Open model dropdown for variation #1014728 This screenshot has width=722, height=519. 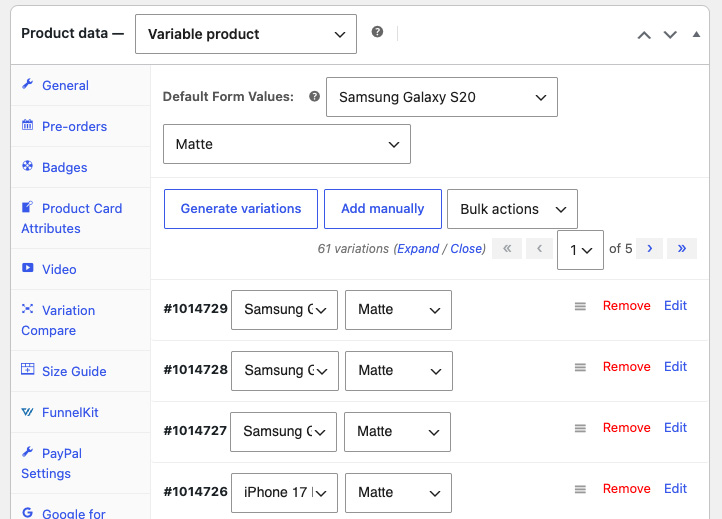coord(285,371)
